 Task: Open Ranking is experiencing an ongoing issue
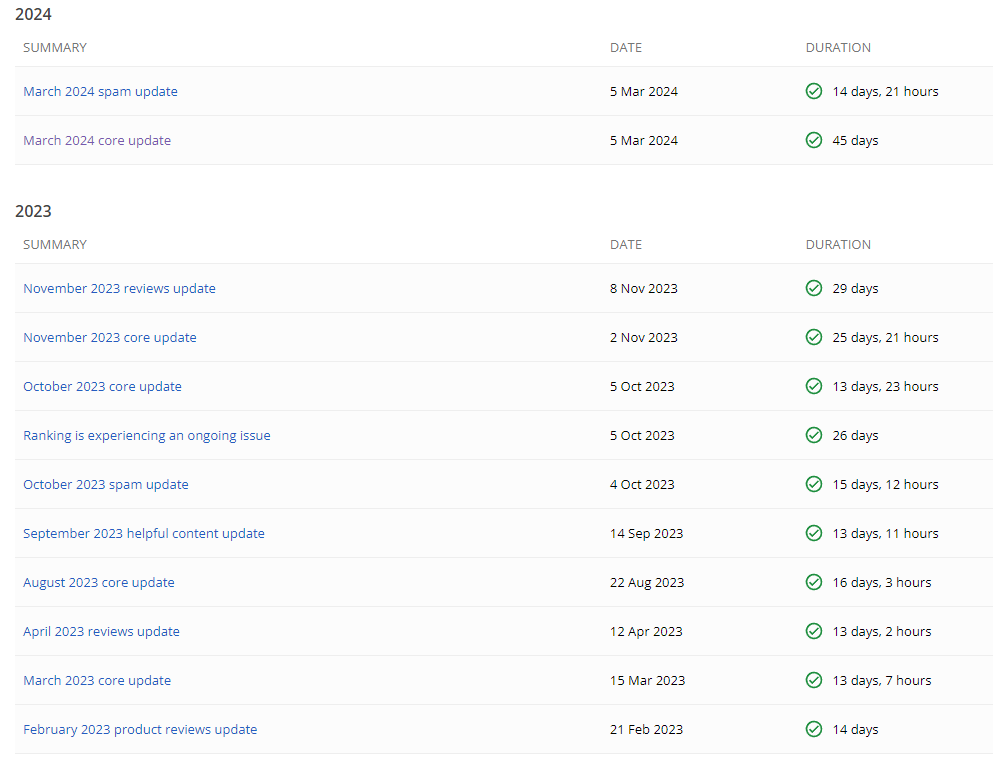click(x=147, y=436)
